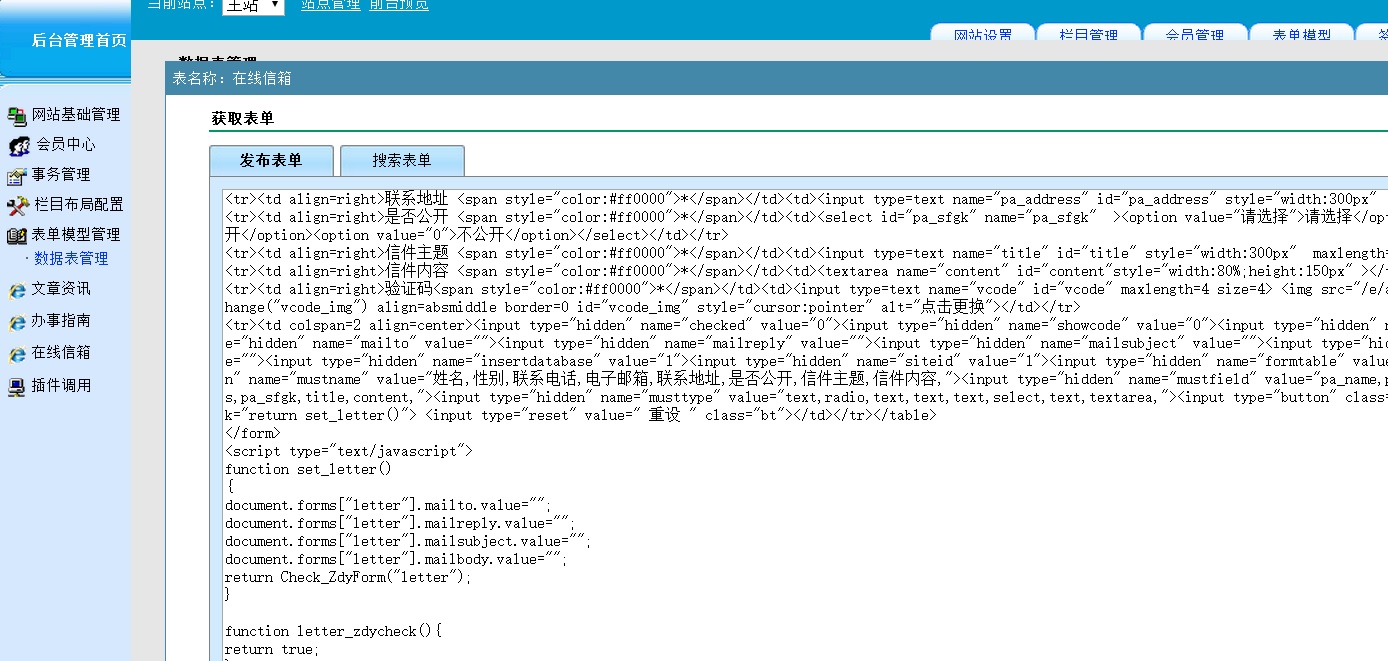The width and height of the screenshot is (1388, 661).
Task: Click the 在线信箱 browser icon
Action: (16, 354)
